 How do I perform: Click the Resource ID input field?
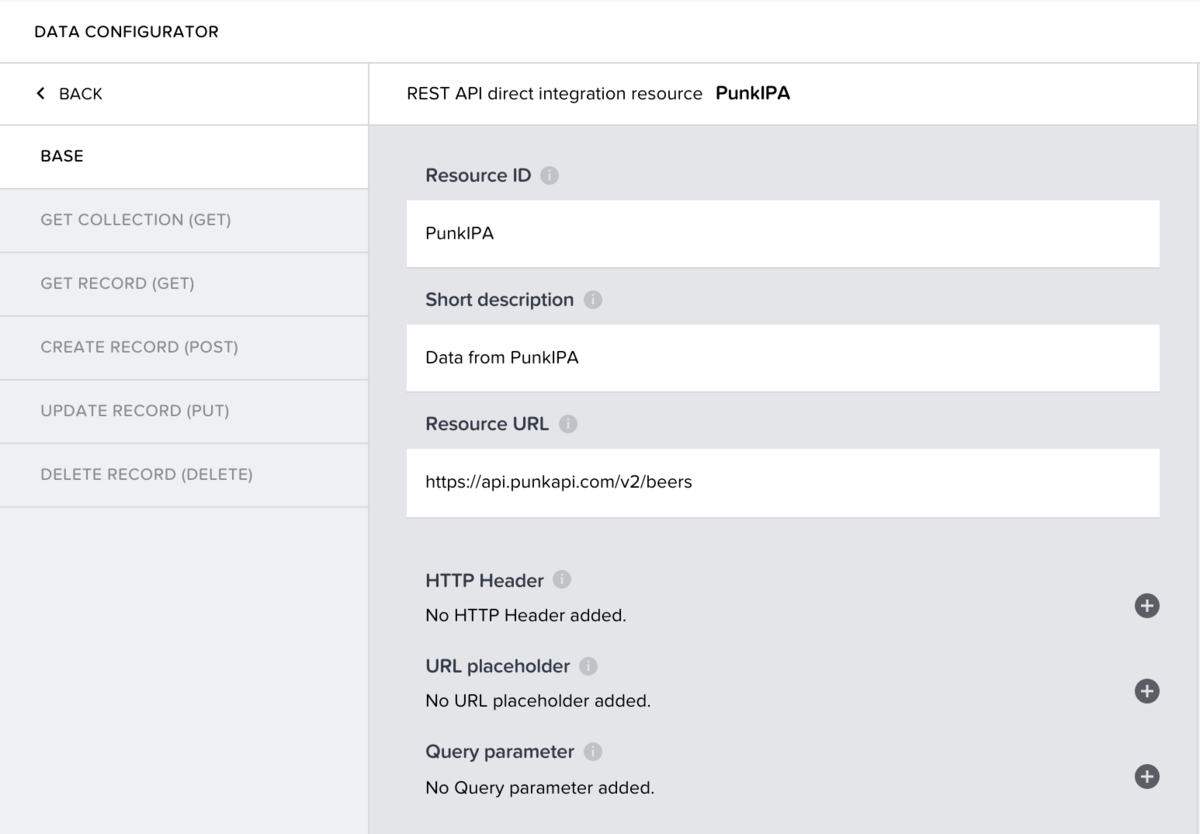click(x=782, y=234)
